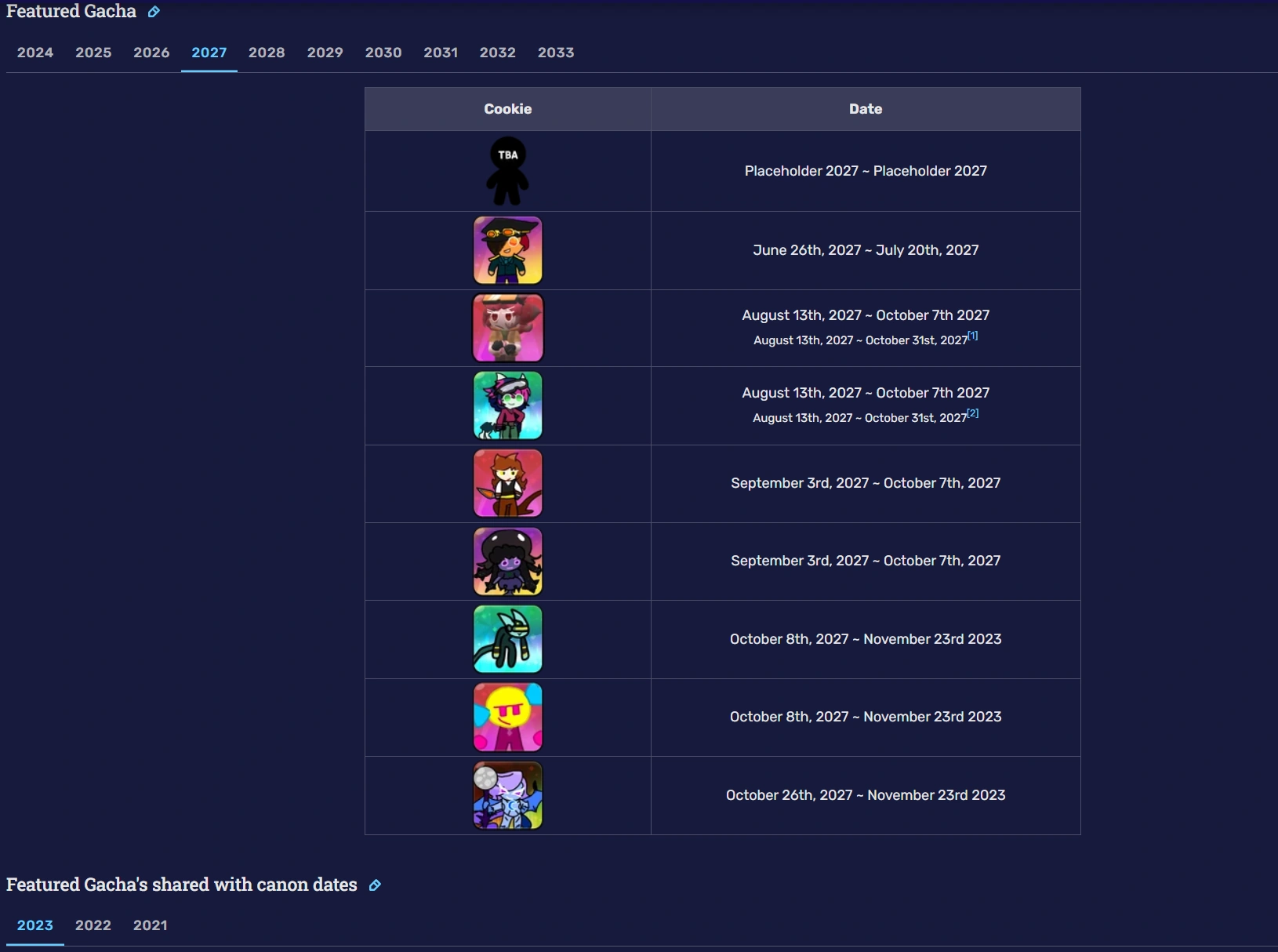1278x952 pixels.
Task: Edit the shared canon dates section
Action: [374, 885]
